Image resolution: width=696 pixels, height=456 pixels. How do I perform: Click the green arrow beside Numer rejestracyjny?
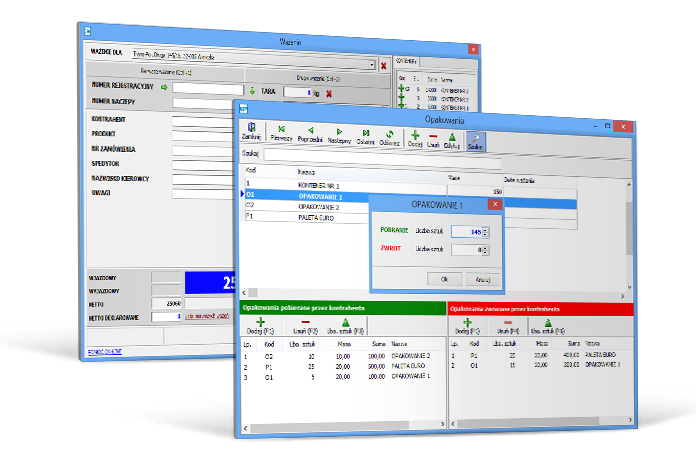pyautogui.click(x=165, y=88)
